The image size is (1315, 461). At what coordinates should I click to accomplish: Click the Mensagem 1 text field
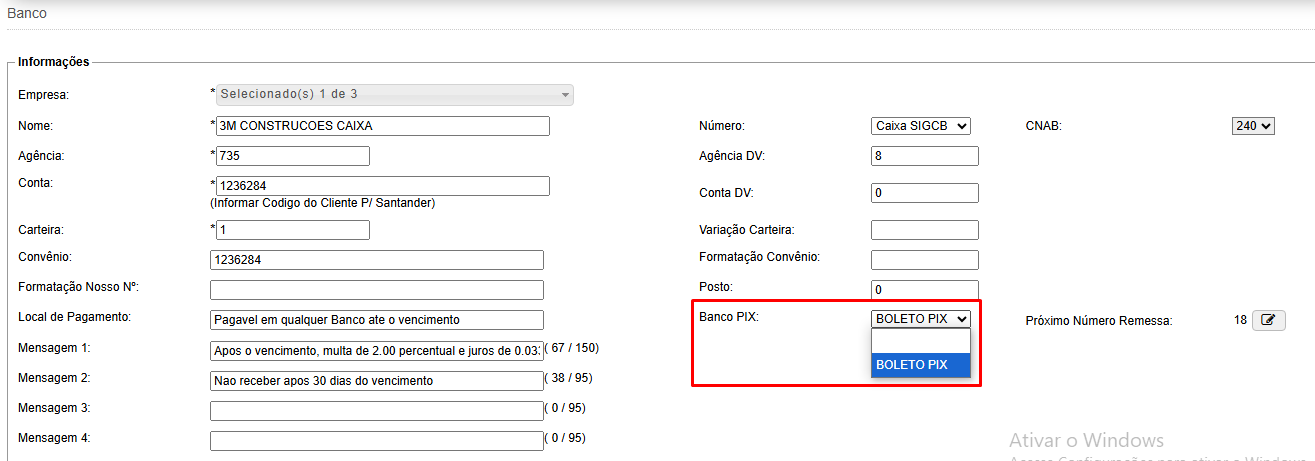tap(376, 350)
